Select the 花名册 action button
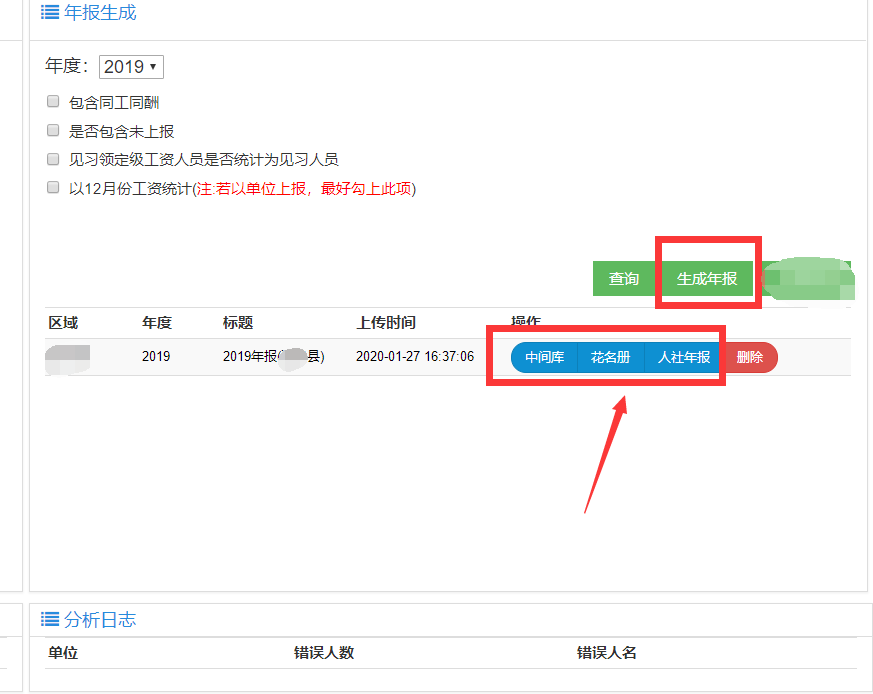The image size is (873, 694). point(610,357)
